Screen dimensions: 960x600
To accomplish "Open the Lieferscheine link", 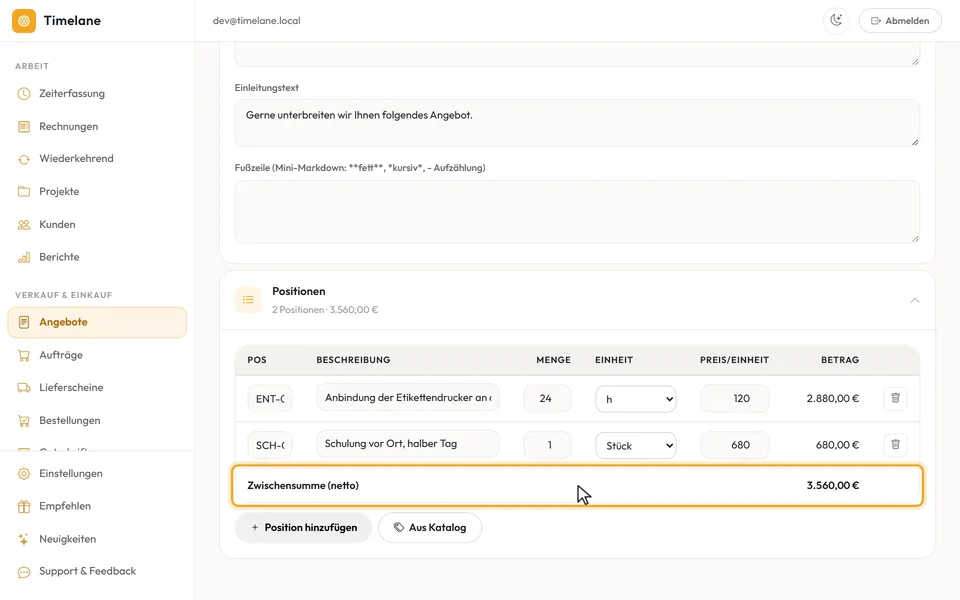I will (97, 388).
